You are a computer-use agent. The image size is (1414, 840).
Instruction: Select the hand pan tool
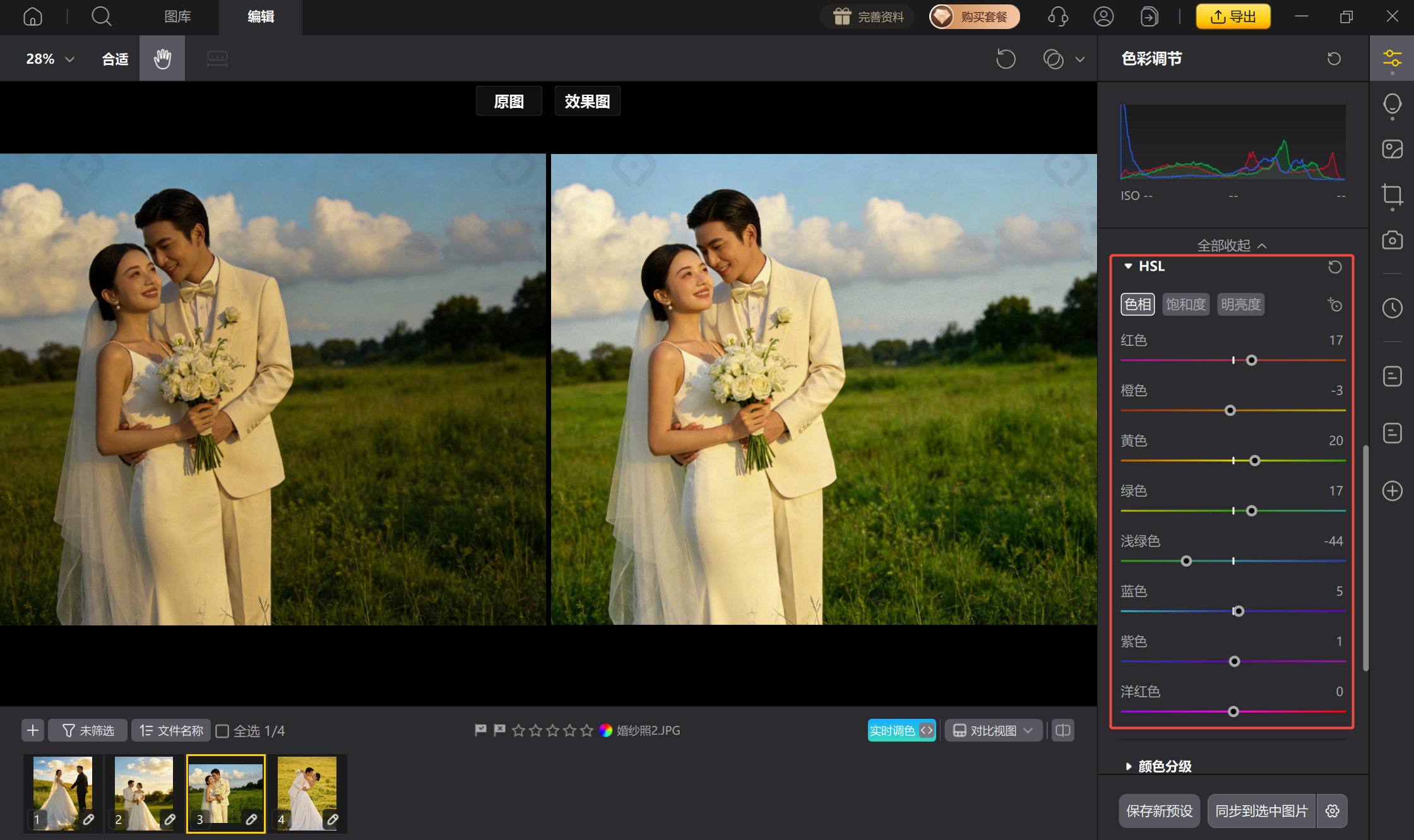[x=162, y=59]
